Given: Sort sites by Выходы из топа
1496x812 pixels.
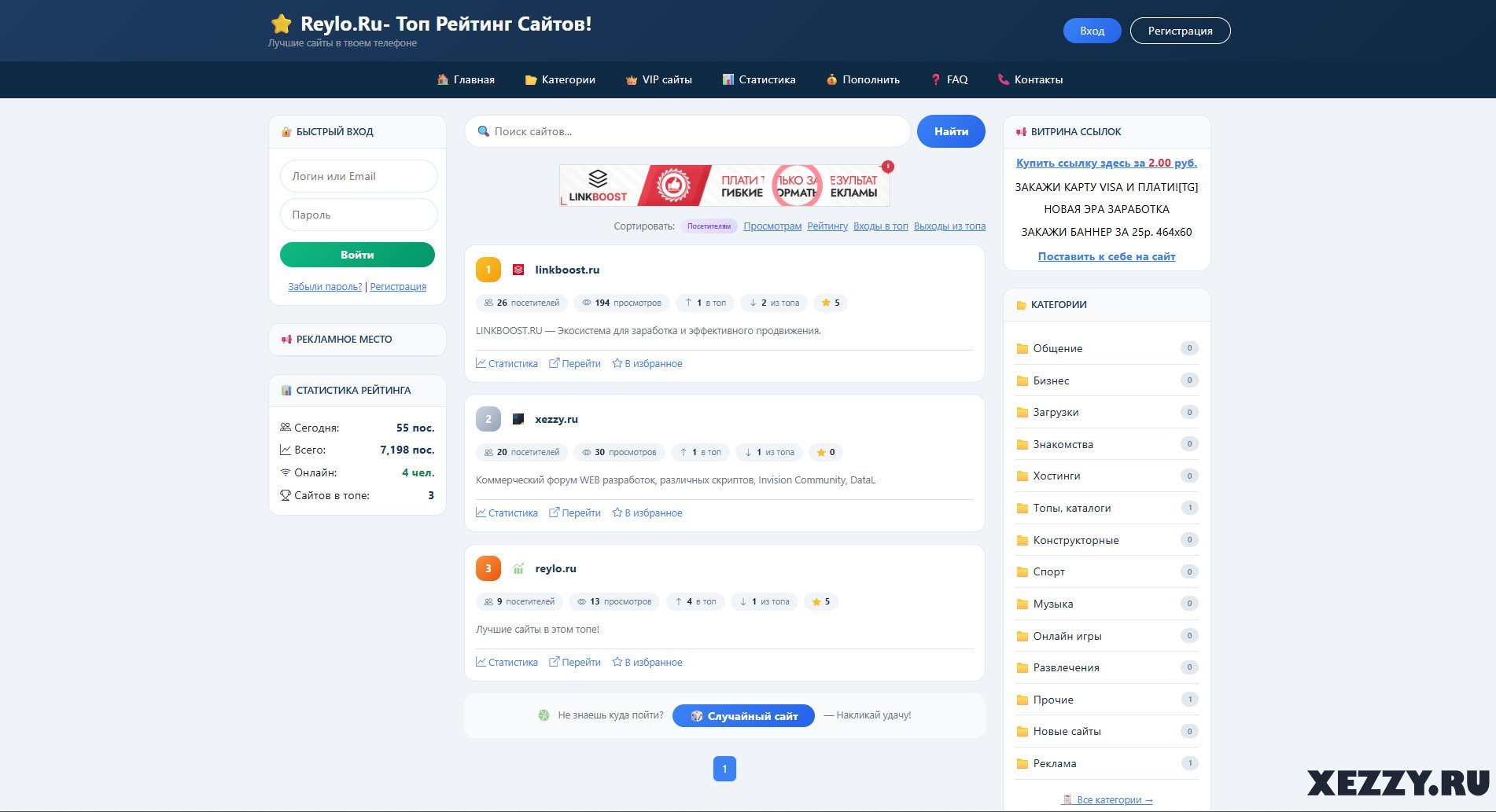Looking at the screenshot, I should click(x=949, y=226).
